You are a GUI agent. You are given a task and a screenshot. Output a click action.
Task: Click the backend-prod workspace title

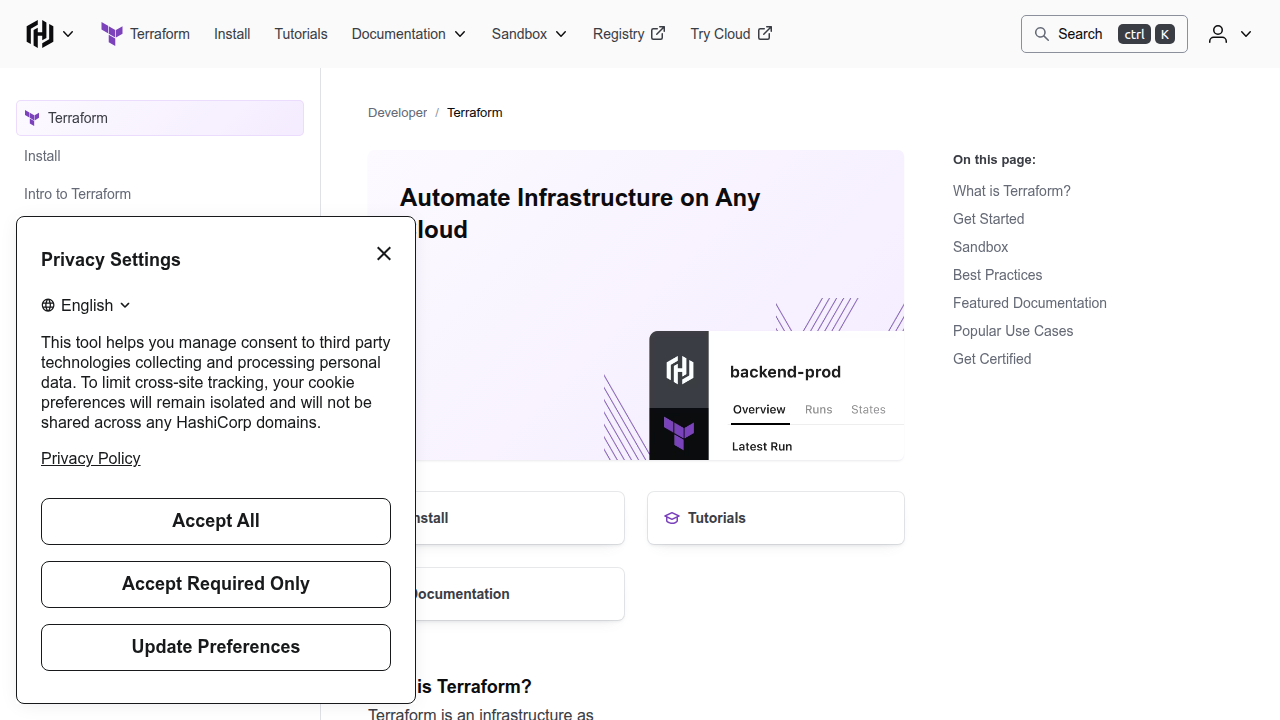785,372
